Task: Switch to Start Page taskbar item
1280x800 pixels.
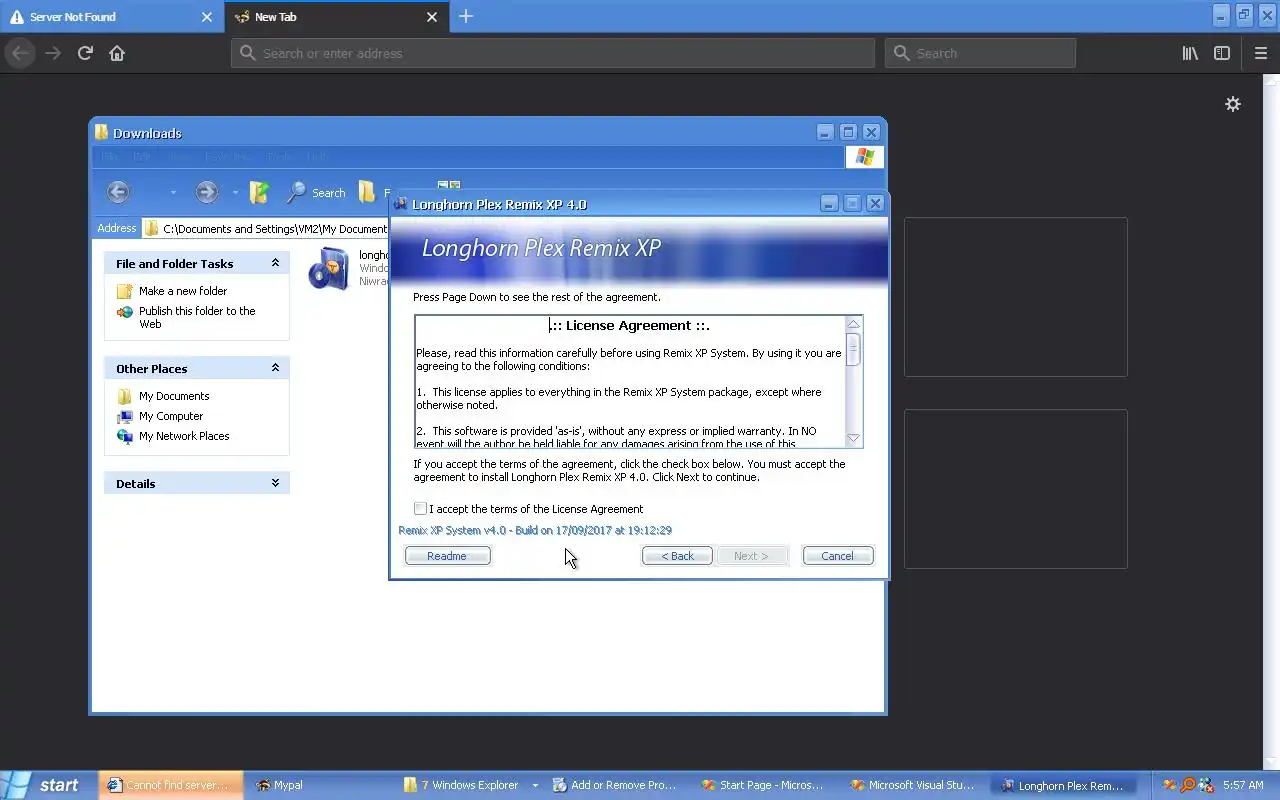Action: pyautogui.click(x=767, y=785)
